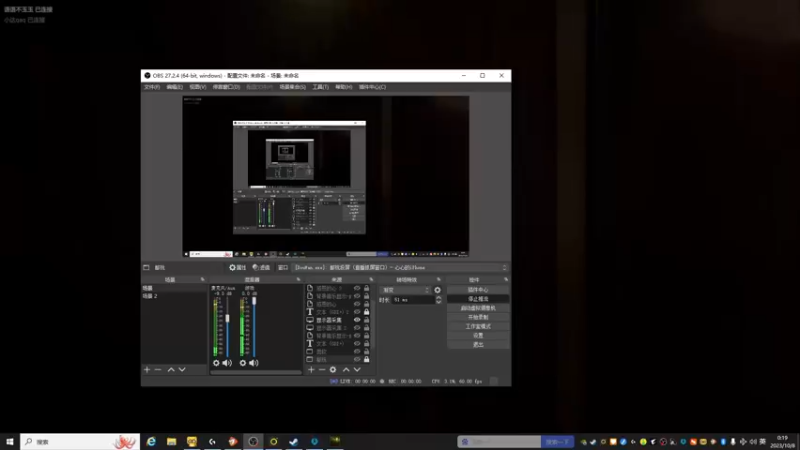Open source properties gear below sources list
The image size is (800, 450).
pyautogui.click(x=333, y=369)
